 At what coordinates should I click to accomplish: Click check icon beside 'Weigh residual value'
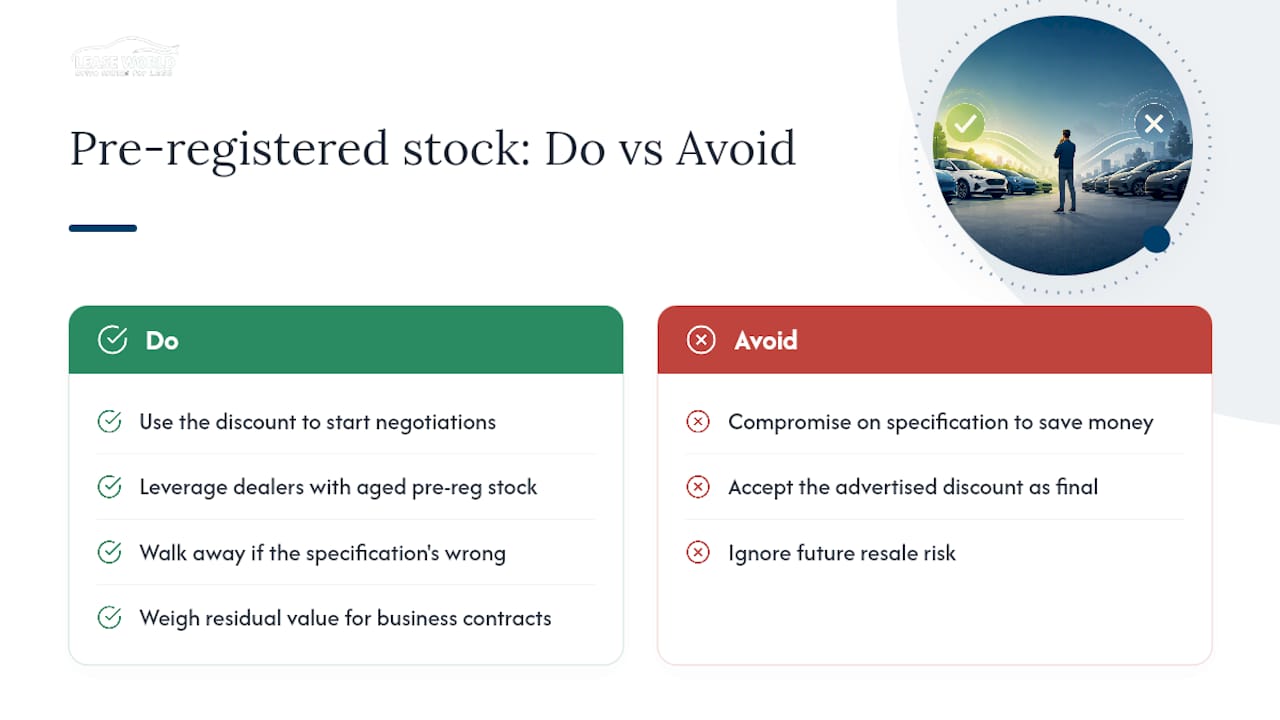coord(109,618)
